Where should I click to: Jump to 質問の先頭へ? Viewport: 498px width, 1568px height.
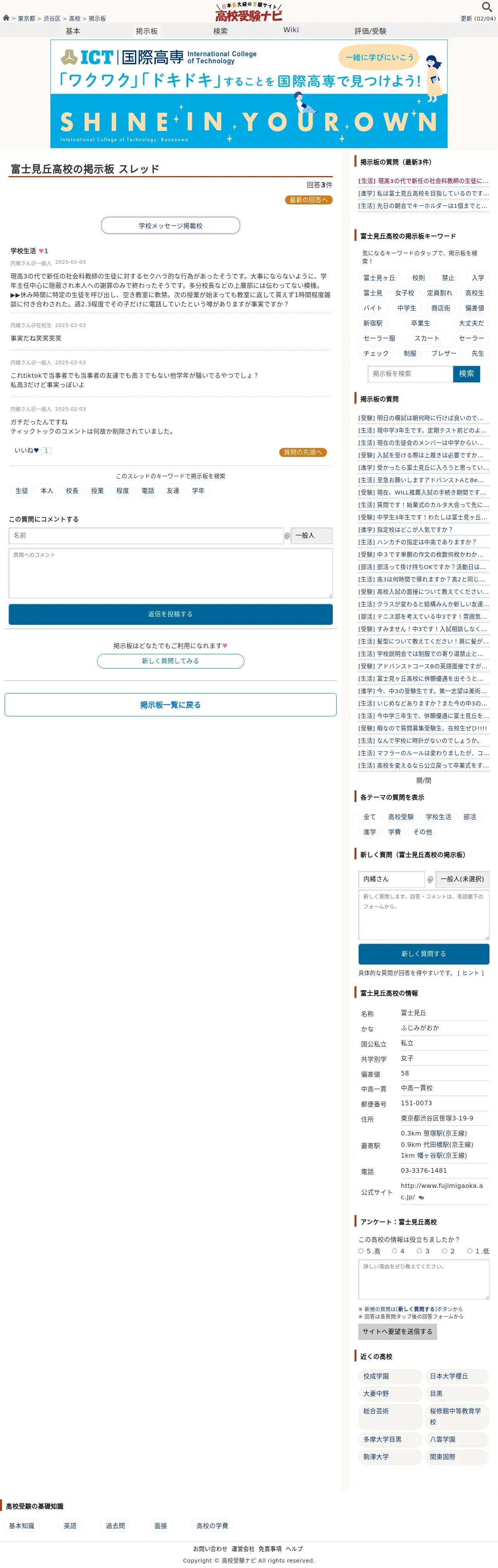point(303,452)
